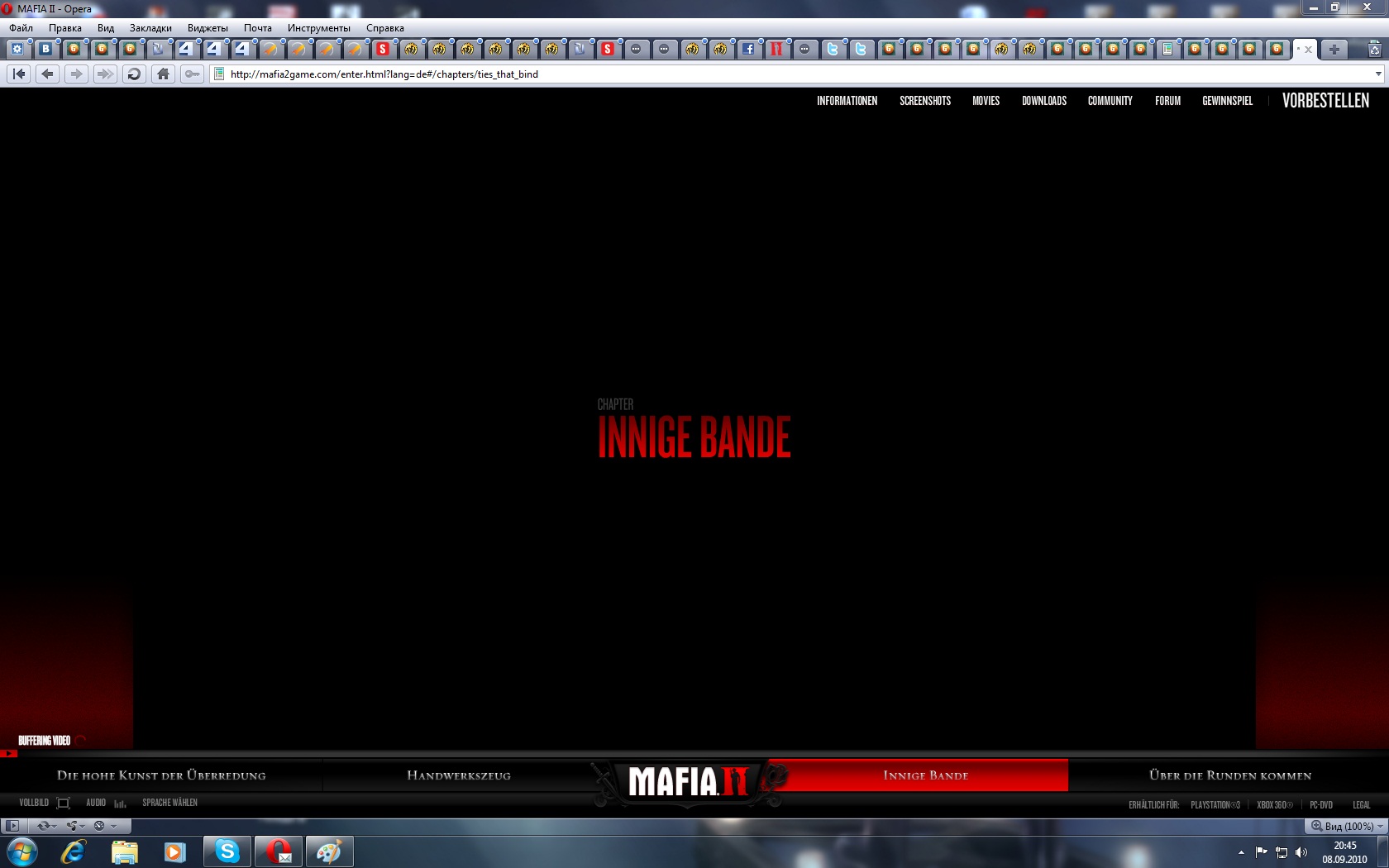Switch to Paint on the taskbar
Screen dimensions: 1389x868
(x=329, y=851)
